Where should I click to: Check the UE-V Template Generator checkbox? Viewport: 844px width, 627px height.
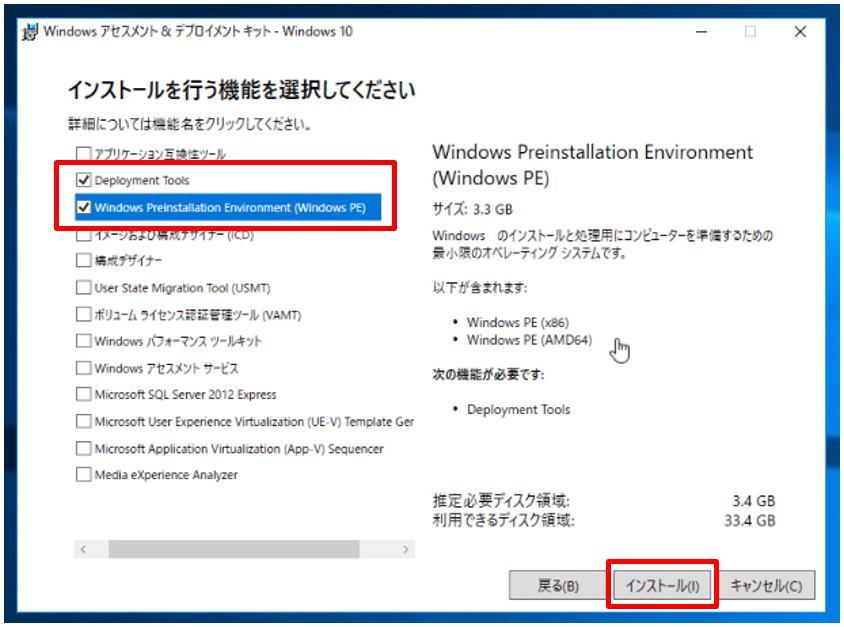point(83,421)
